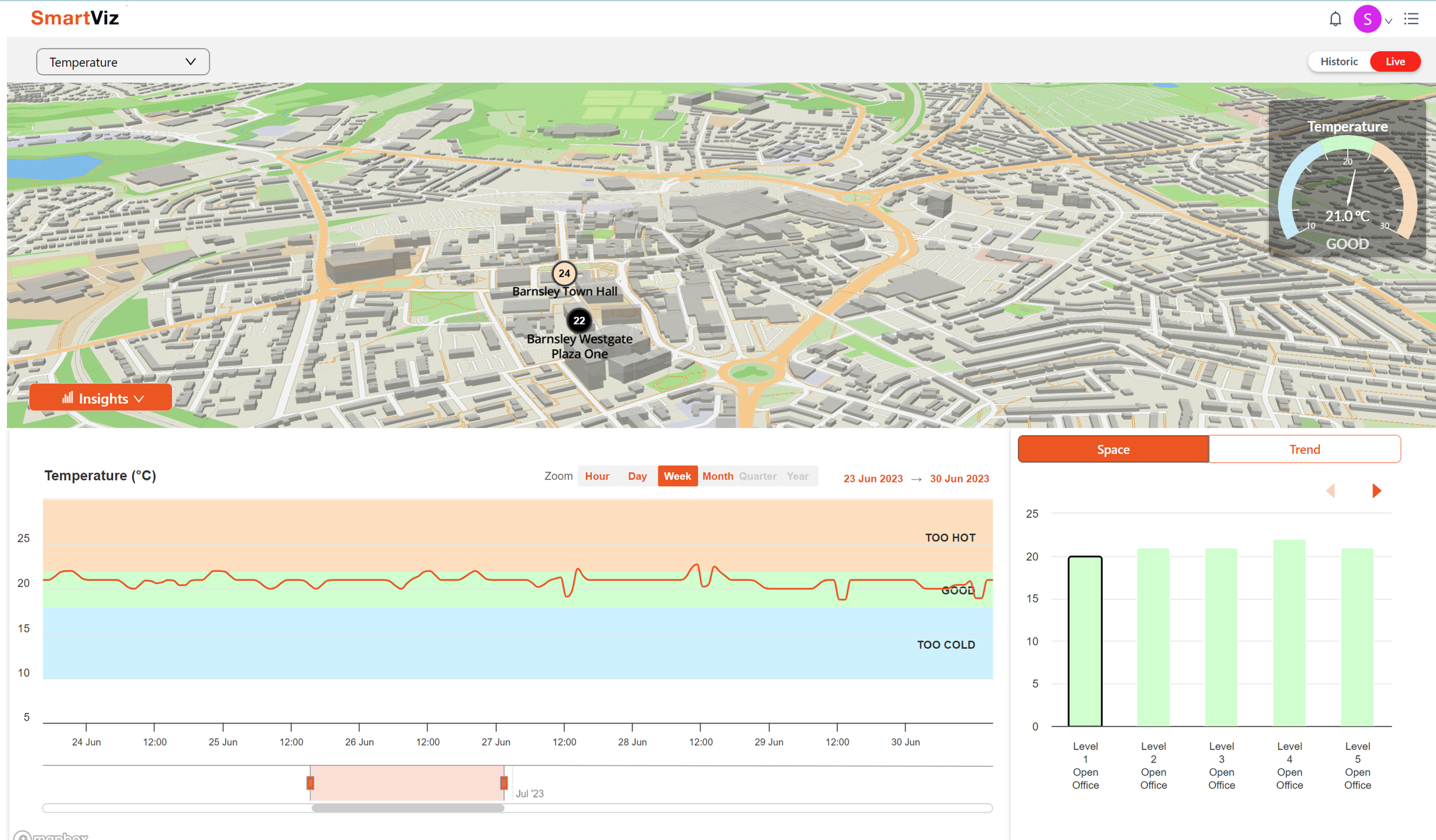Click the 23 Jun 2023 start date
The width and height of the screenshot is (1436, 840).
[x=873, y=478]
